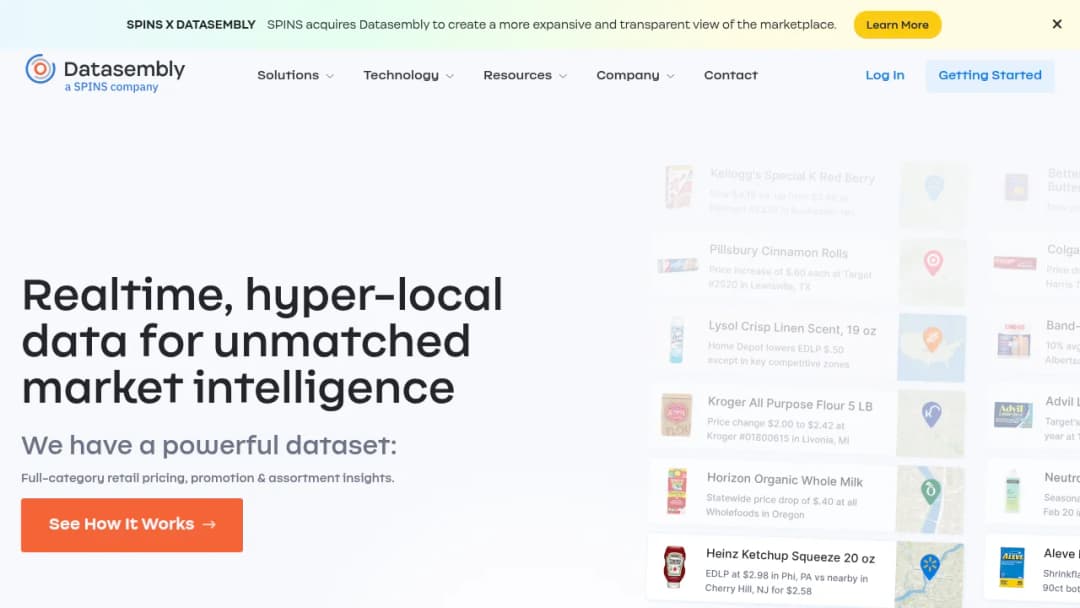
Task: Click the SPINS X DATASEMBLY banner label
Action: 191,25
